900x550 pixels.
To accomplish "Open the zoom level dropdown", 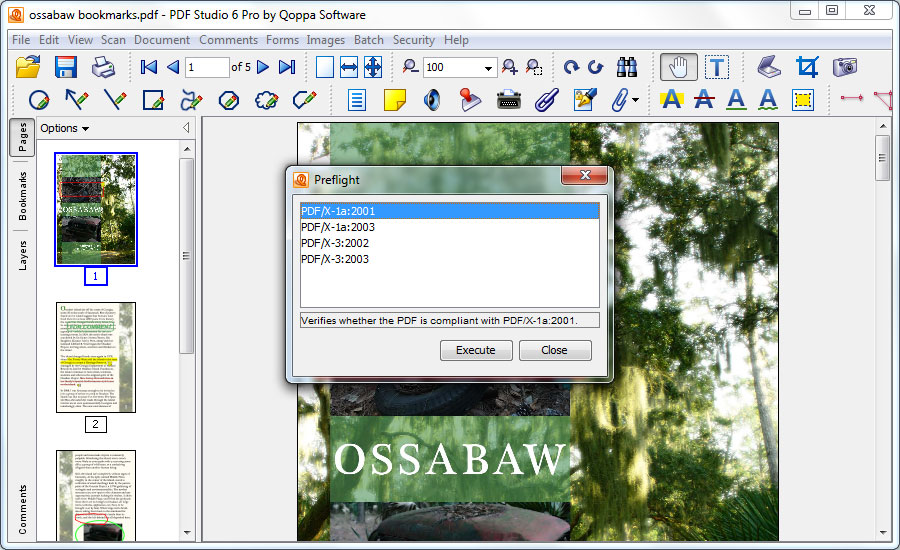I will pos(488,68).
